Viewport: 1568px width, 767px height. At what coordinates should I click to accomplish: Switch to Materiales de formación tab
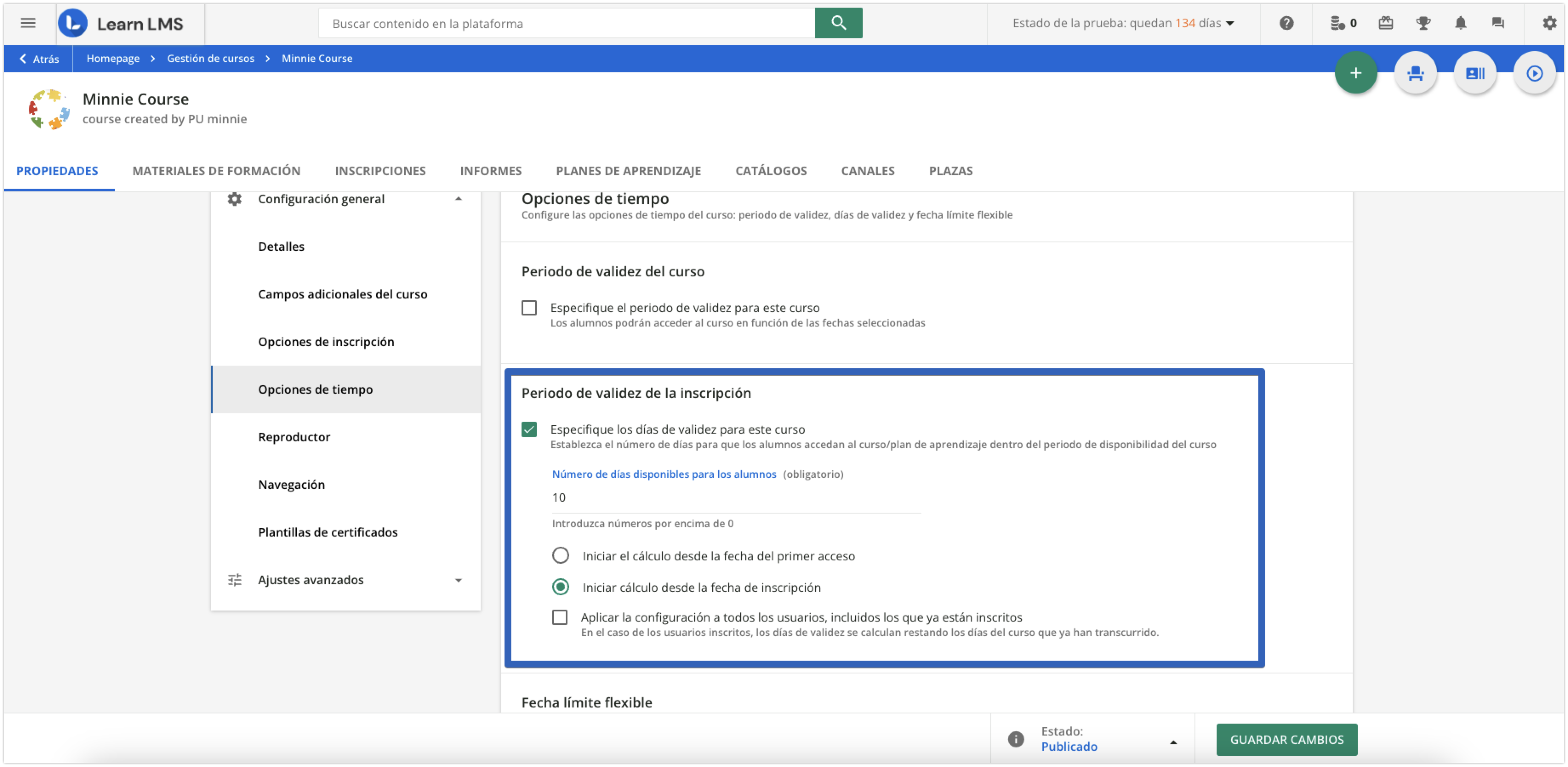[x=217, y=171]
